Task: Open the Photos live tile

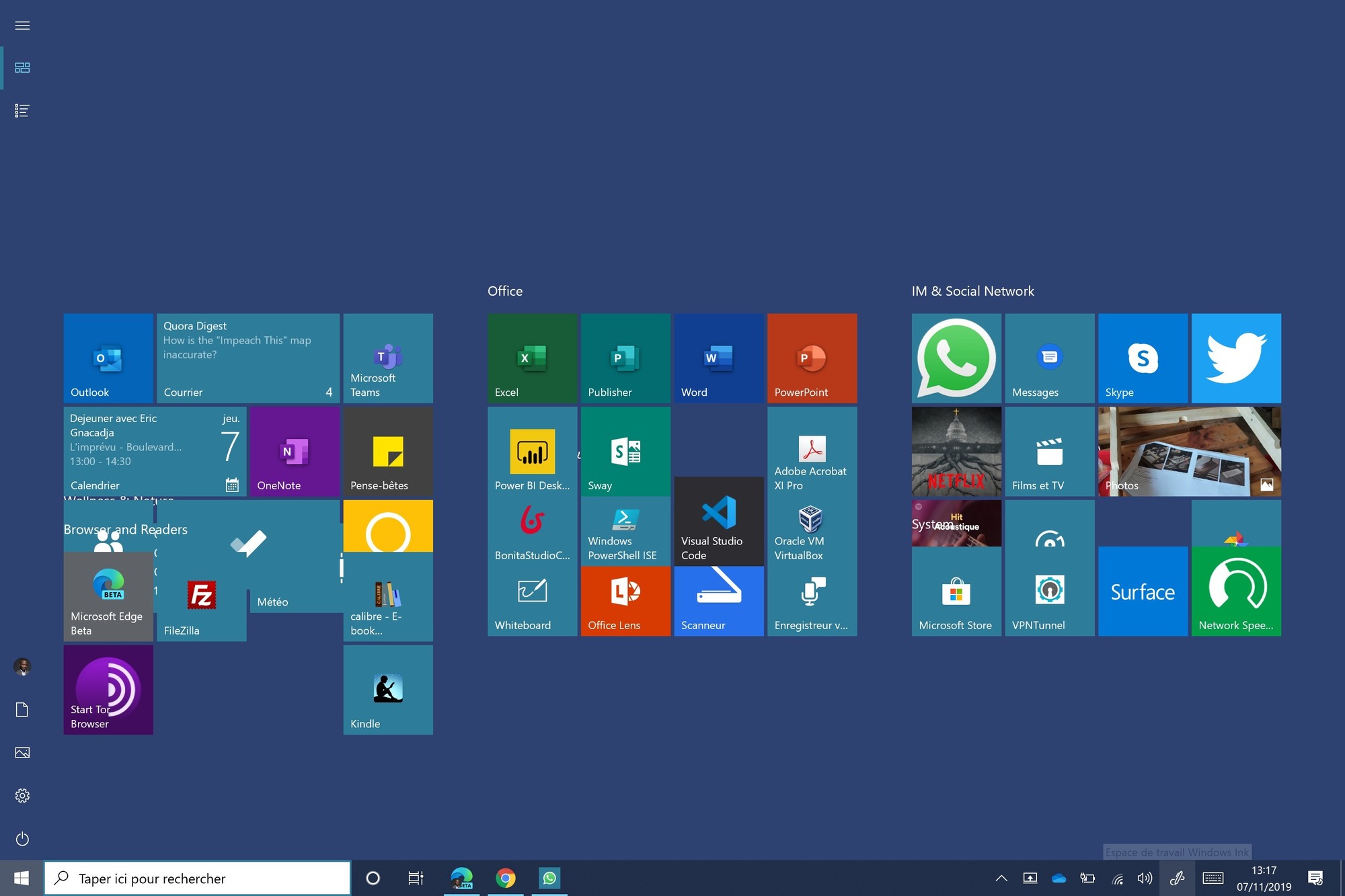Action: 1190,452
